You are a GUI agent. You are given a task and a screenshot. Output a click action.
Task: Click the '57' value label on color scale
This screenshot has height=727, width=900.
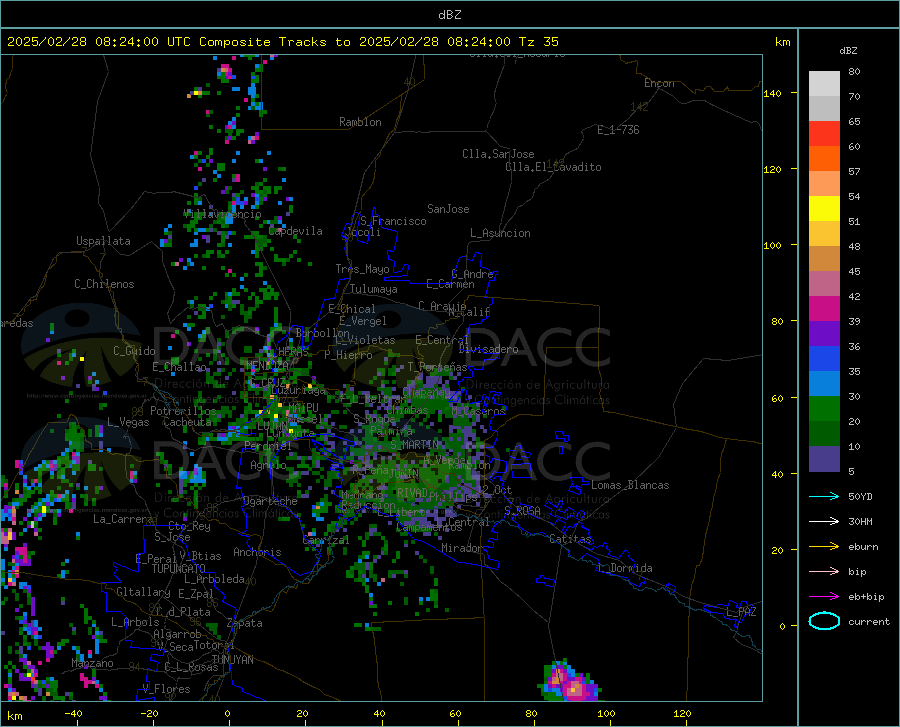(854, 172)
